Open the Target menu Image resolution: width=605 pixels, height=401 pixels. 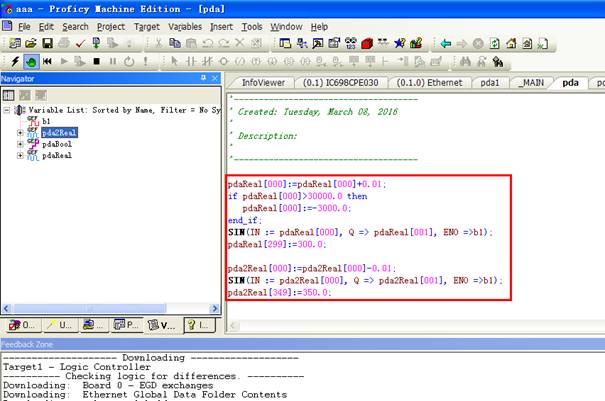[x=146, y=26]
